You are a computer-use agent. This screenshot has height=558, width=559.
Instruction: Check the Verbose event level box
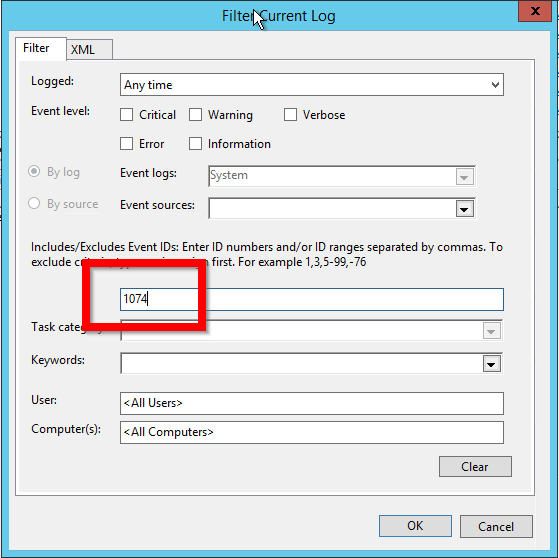(x=290, y=115)
